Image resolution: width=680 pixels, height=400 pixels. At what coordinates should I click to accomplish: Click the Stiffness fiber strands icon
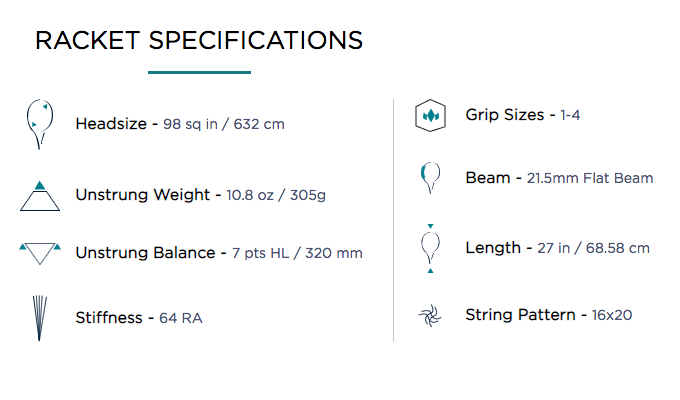[x=39, y=318]
